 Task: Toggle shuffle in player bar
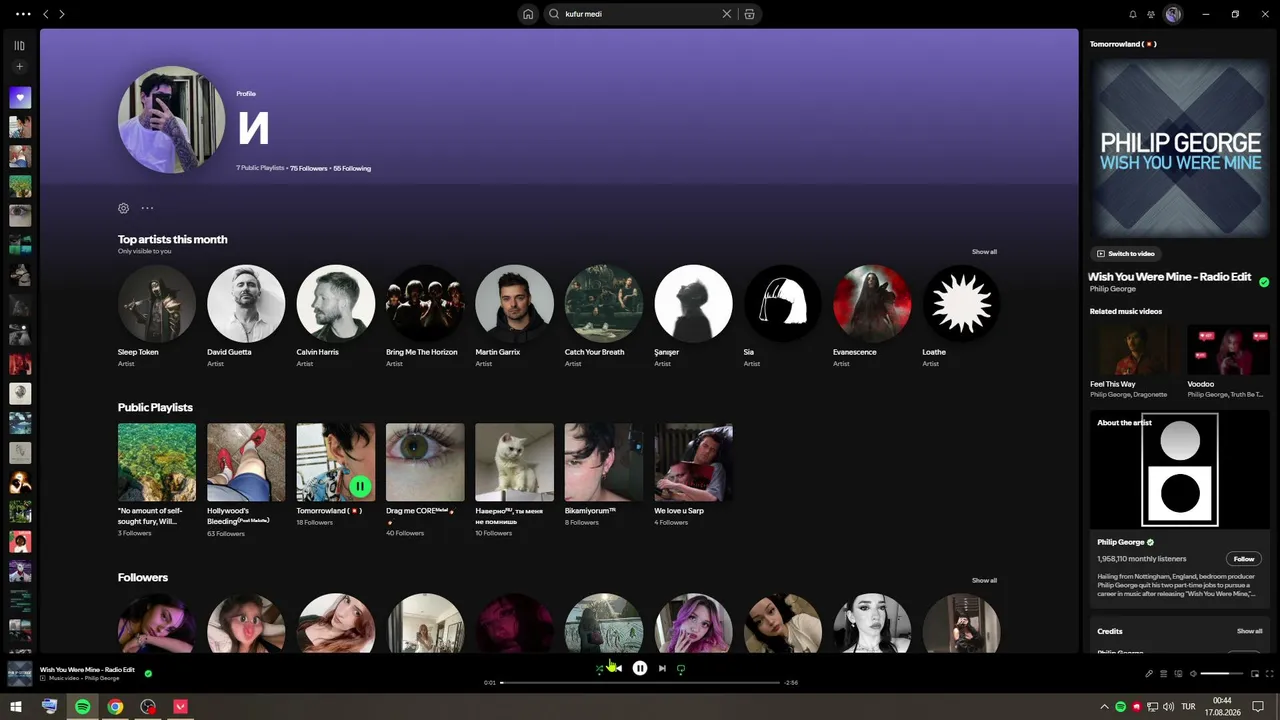click(599, 668)
